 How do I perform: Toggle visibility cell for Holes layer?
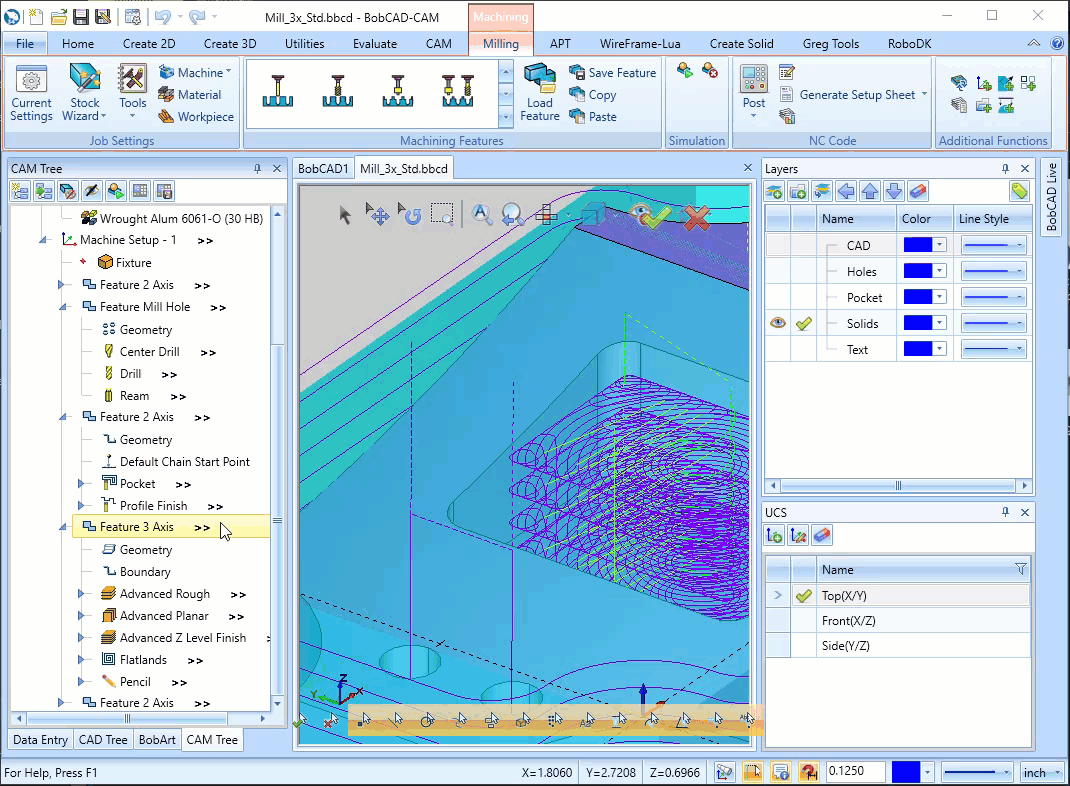click(778, 272)
